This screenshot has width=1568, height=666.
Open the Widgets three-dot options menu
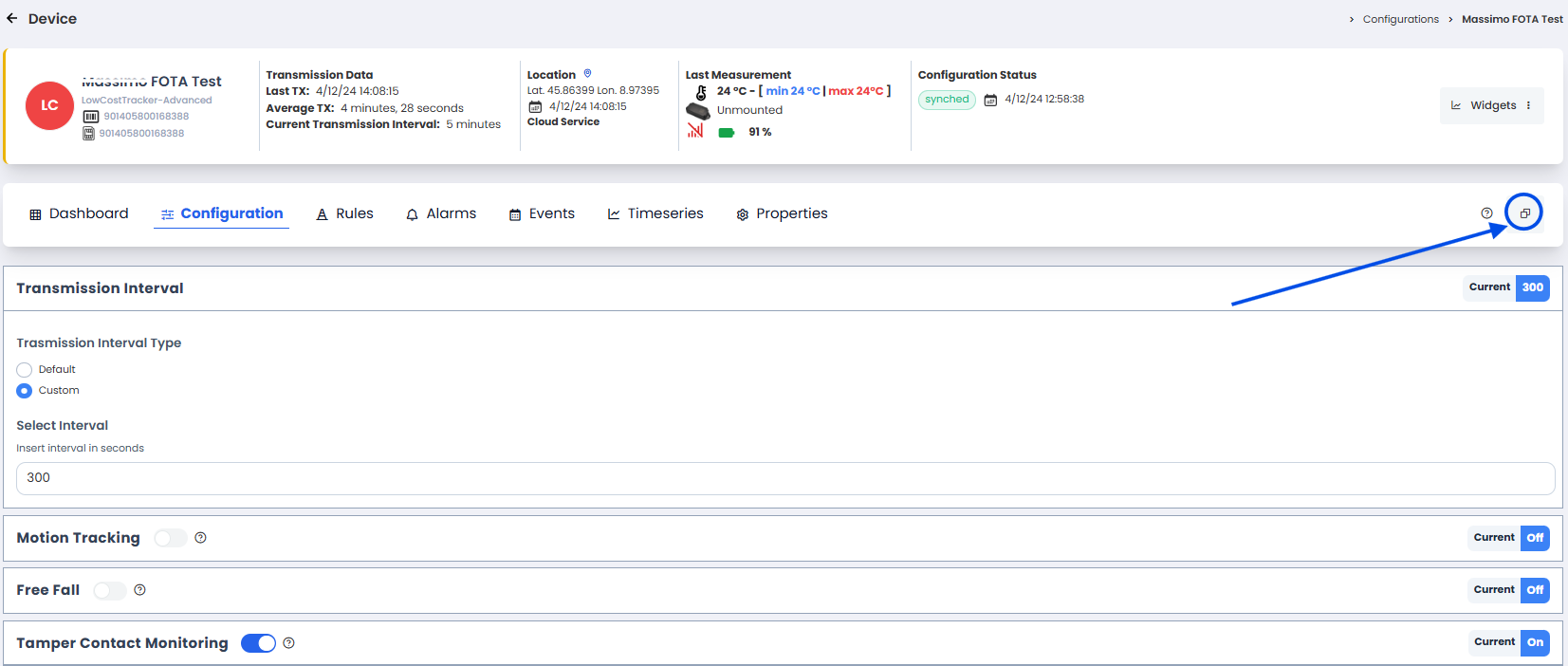click(1528, 105)
